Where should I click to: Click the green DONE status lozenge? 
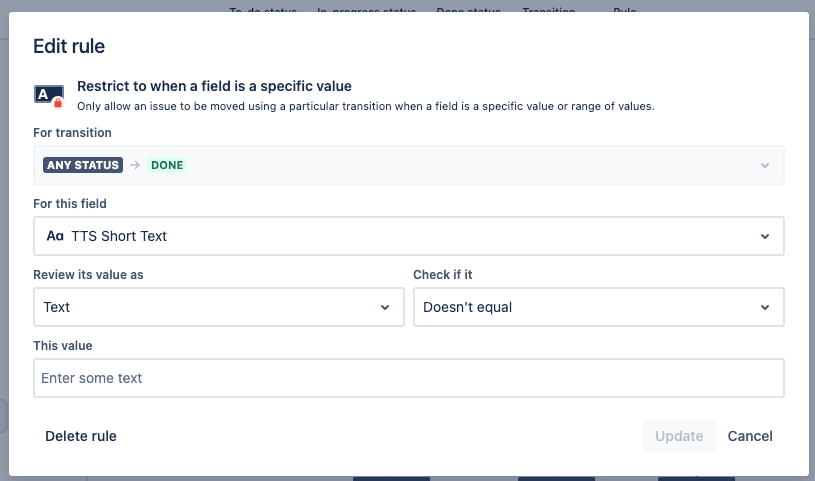click(167, 165)
